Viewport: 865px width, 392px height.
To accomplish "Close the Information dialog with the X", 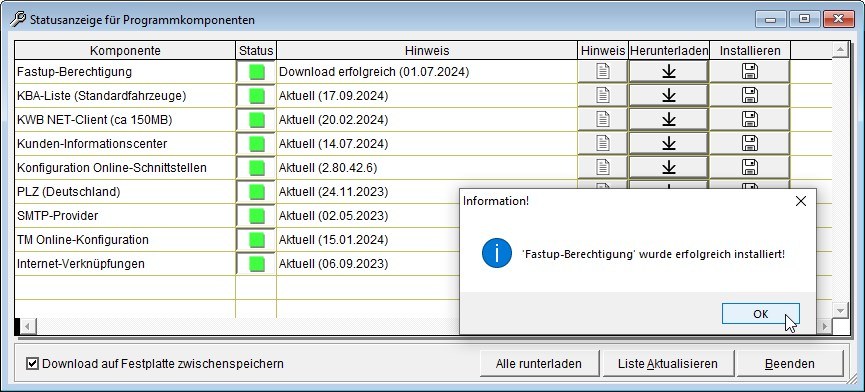I will click(x=800, y=201).
